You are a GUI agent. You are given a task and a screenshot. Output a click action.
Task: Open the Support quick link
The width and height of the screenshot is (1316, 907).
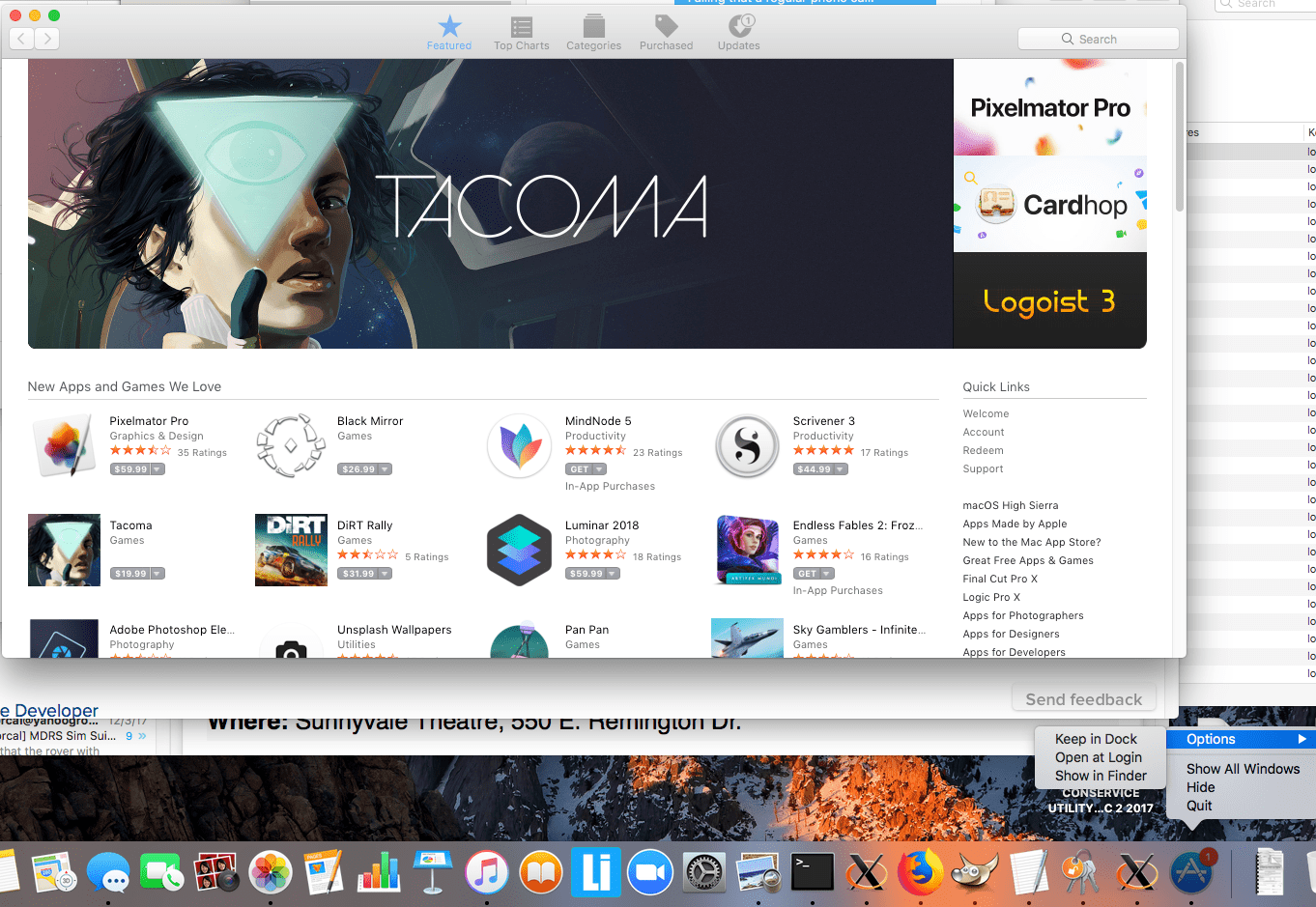click(983, 468)
